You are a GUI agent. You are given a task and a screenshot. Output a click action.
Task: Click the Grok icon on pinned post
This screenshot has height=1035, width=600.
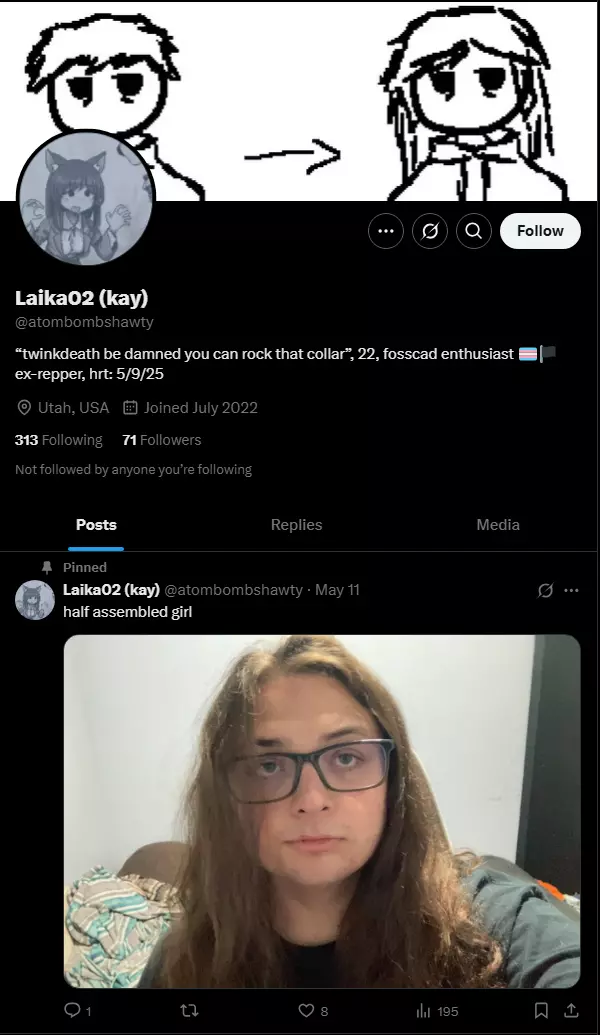pos(545,590)
